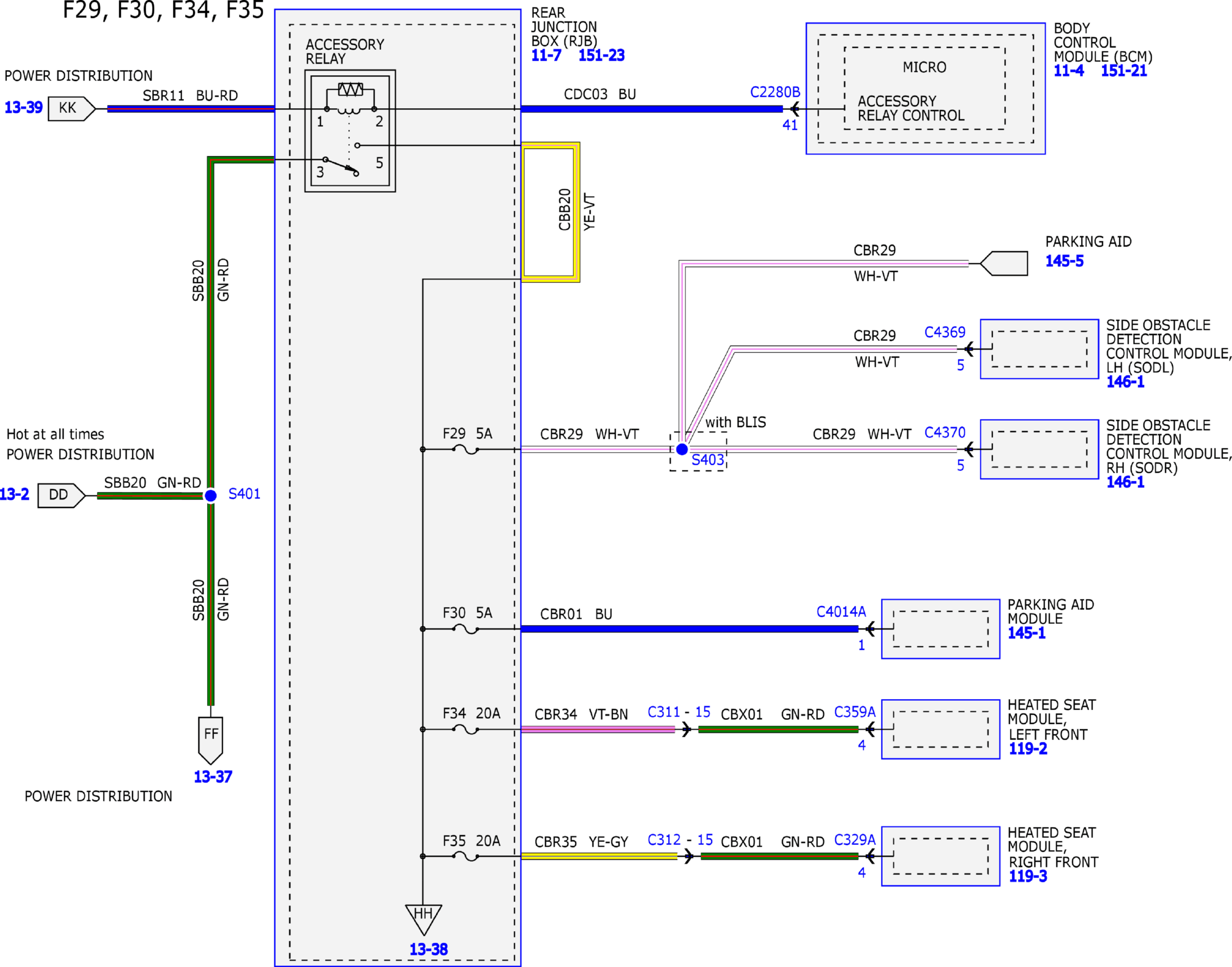The image size is (1232, 967).
Task: Click the DD connector arrow symbol
Action: point(61,495)
